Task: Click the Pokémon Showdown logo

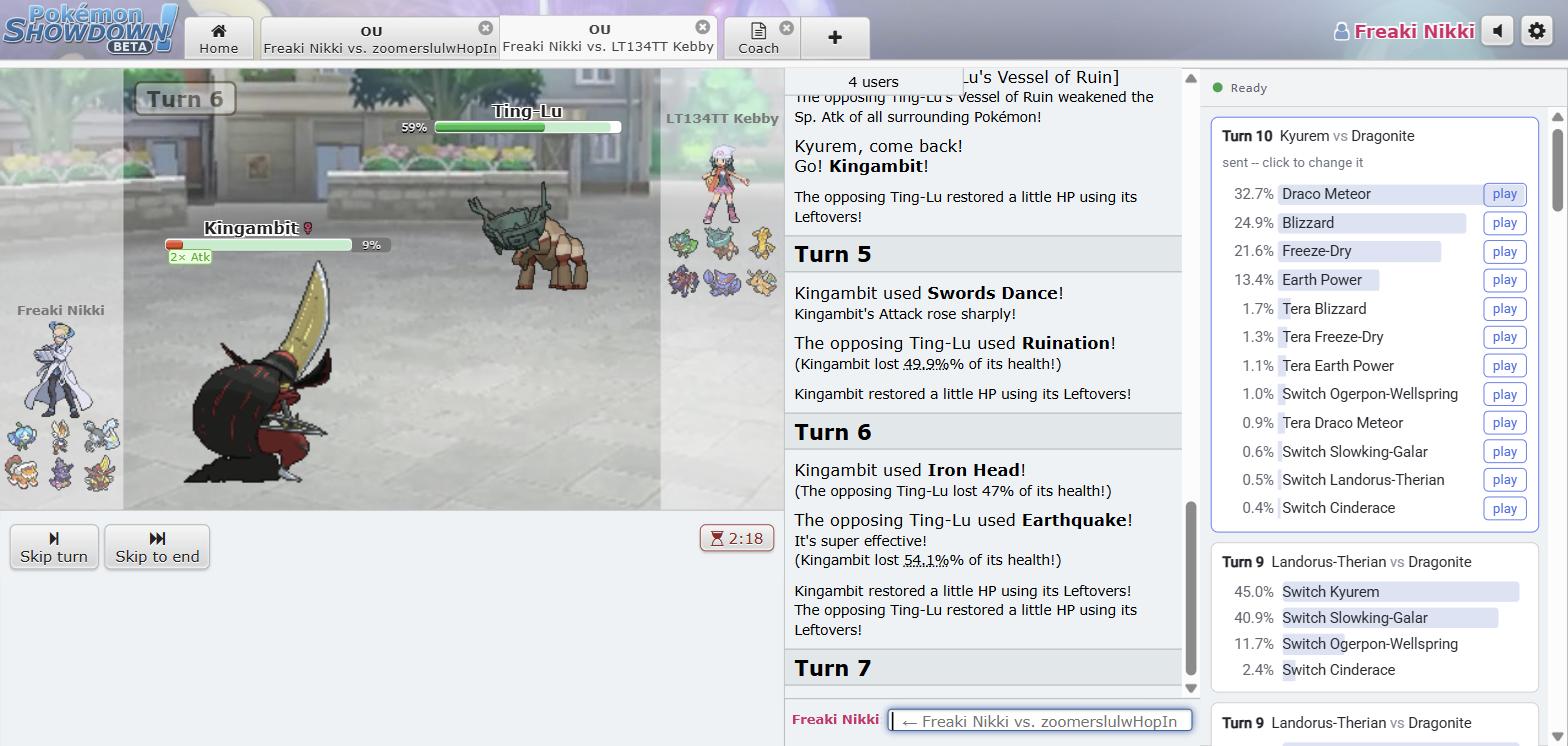Action: click(x=90, y=28)
